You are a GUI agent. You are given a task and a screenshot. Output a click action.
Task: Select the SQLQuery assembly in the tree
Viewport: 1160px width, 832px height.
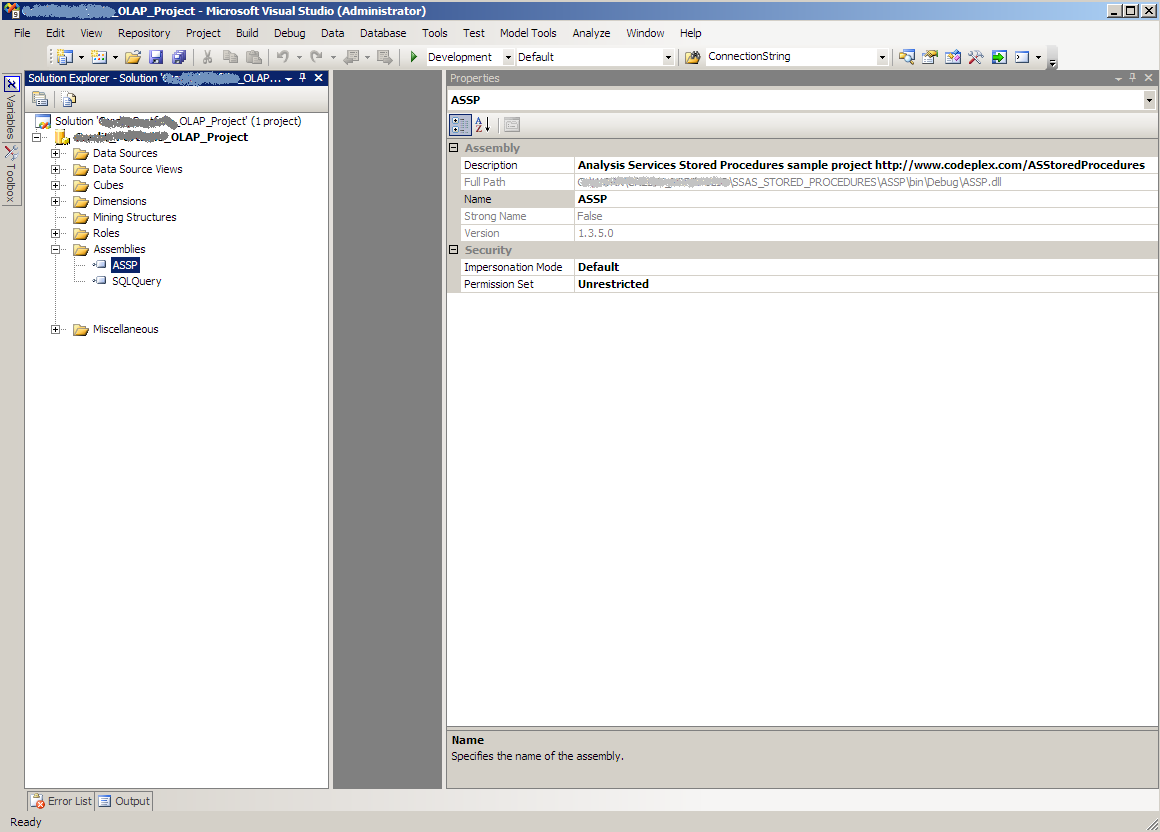click(x=137, y=281)
